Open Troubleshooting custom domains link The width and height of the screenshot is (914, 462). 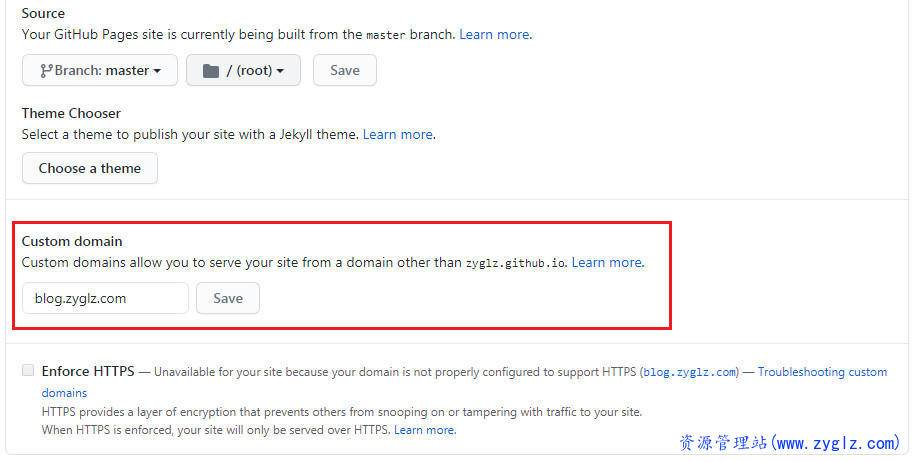[822, 372]
